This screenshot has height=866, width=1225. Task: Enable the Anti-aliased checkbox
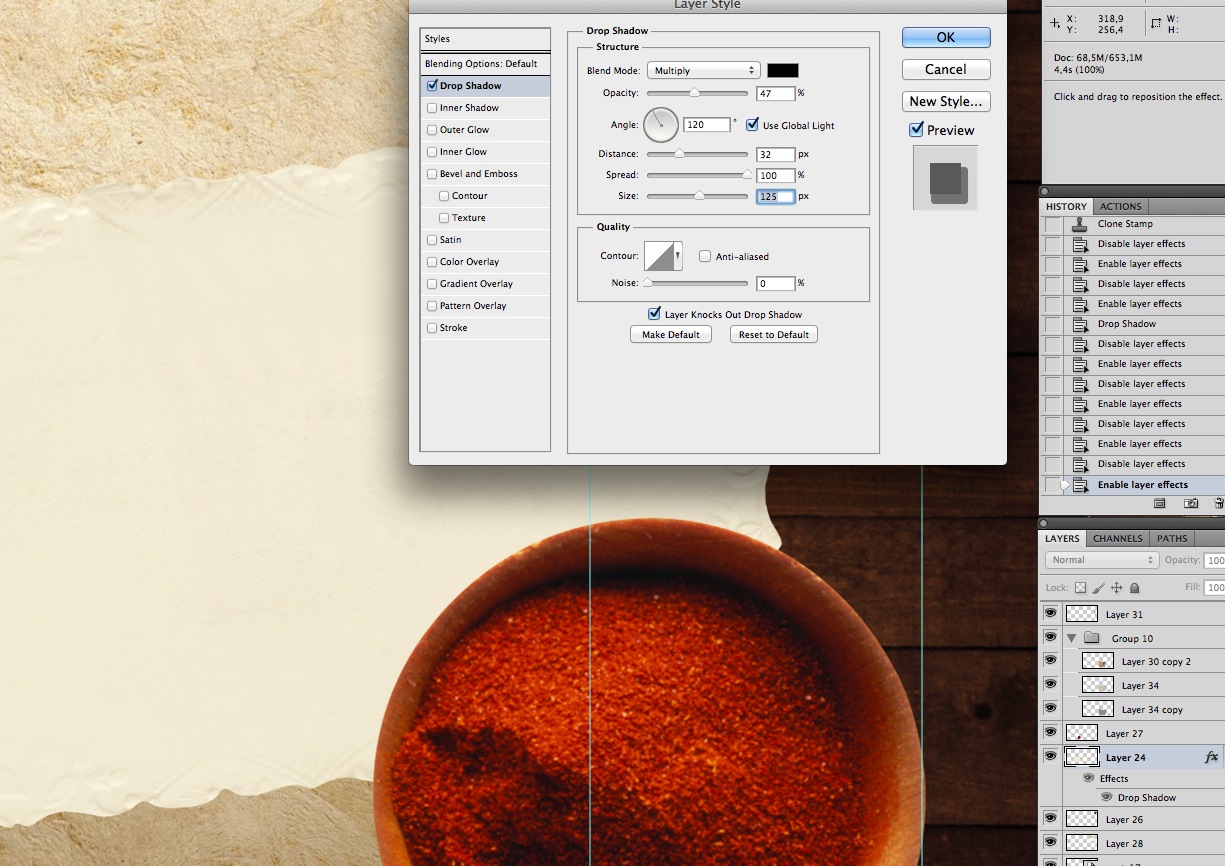click(x=705, y=256)
